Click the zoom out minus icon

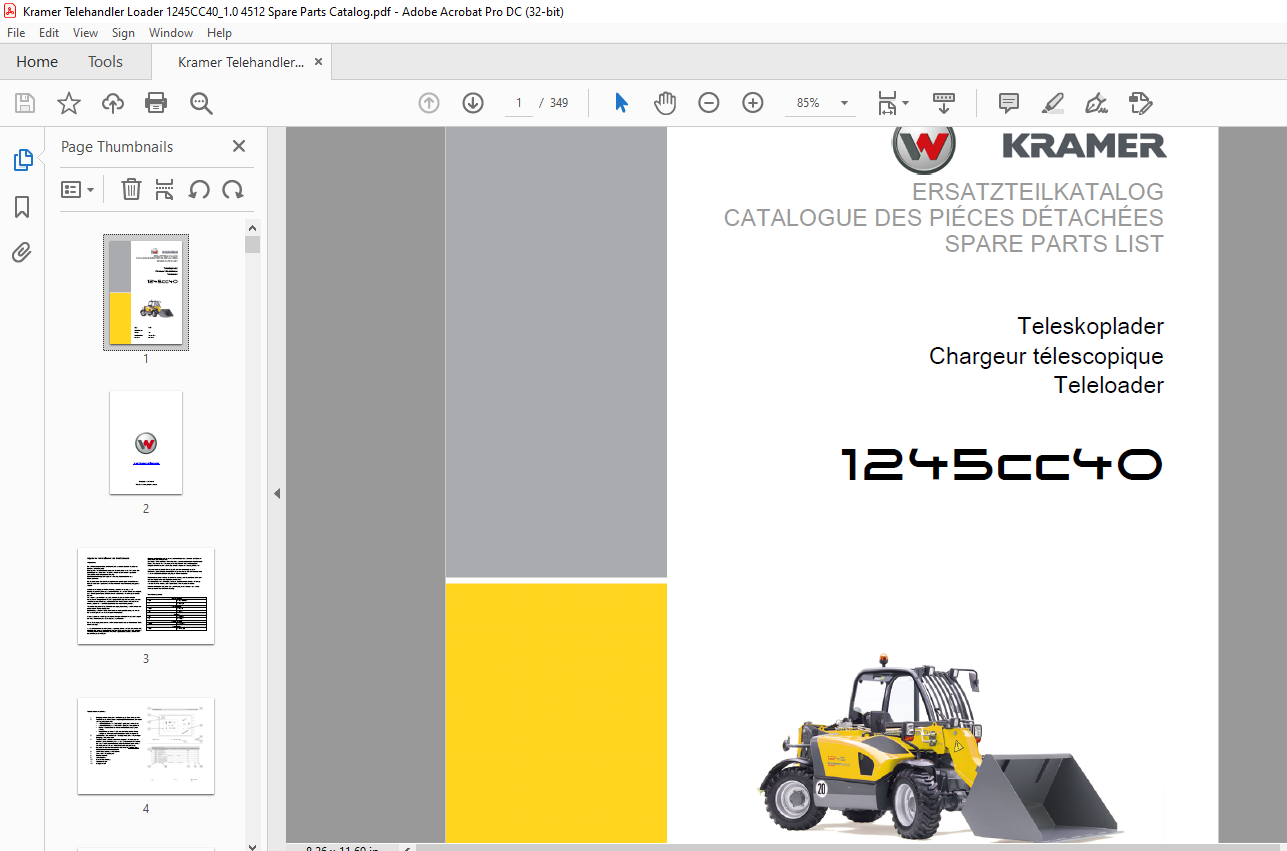pos(709,103)
